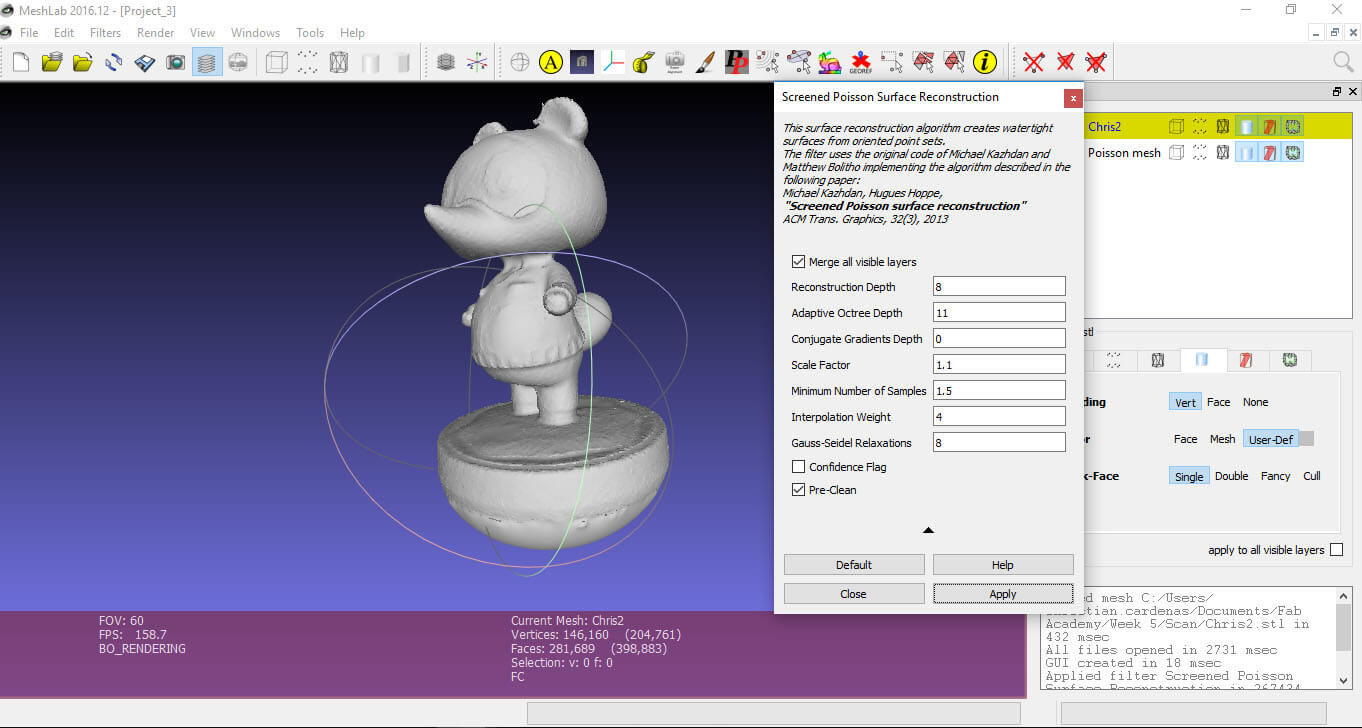Show the yellow layer info icon
The width and height of the screenshot is (1362, 728).
tap(985, 62)
